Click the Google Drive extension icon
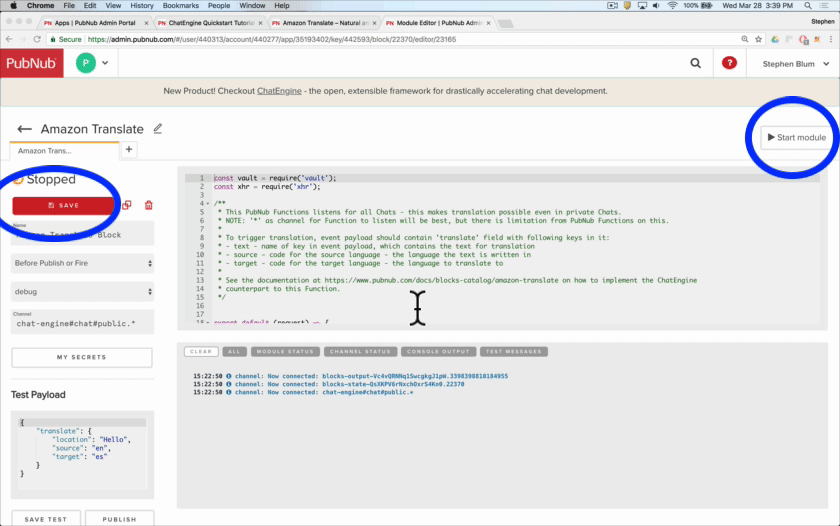840x526 pixels. coord(775,39)
